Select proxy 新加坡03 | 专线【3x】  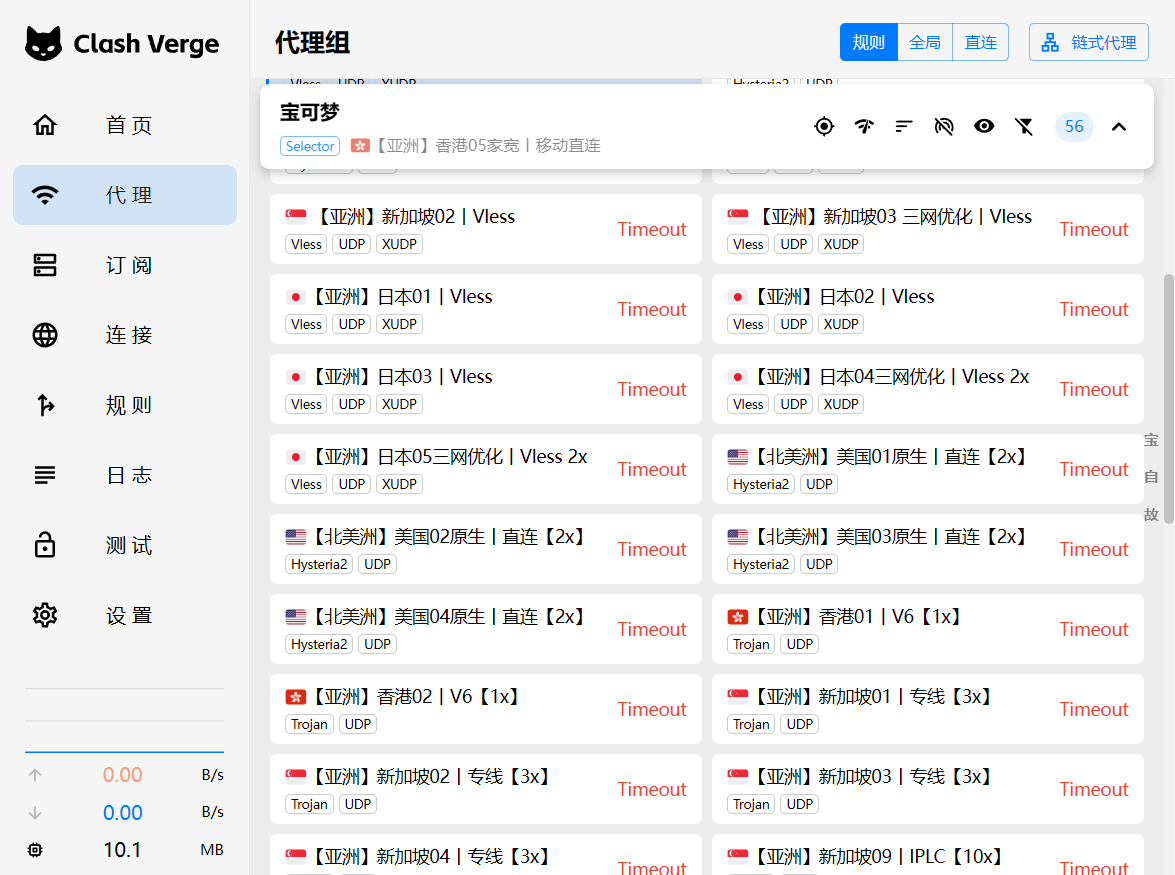(x=928, y=789)
